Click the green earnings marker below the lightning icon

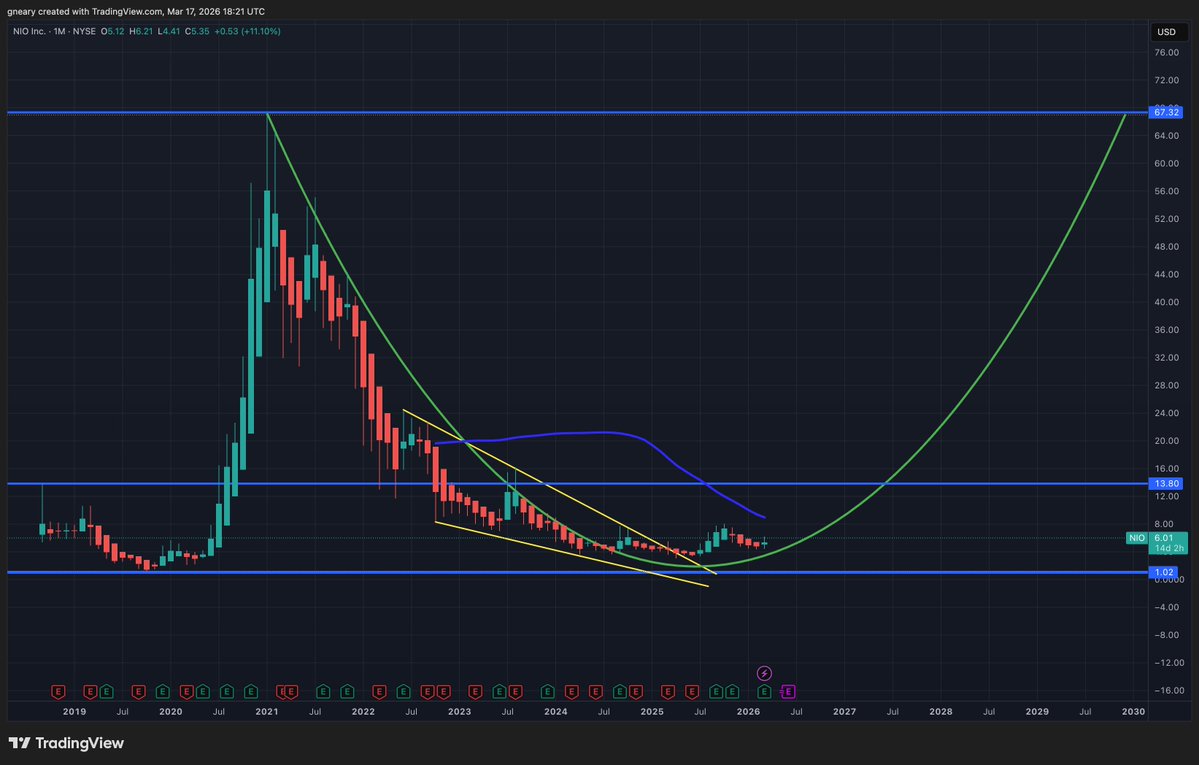pos(764,692)
